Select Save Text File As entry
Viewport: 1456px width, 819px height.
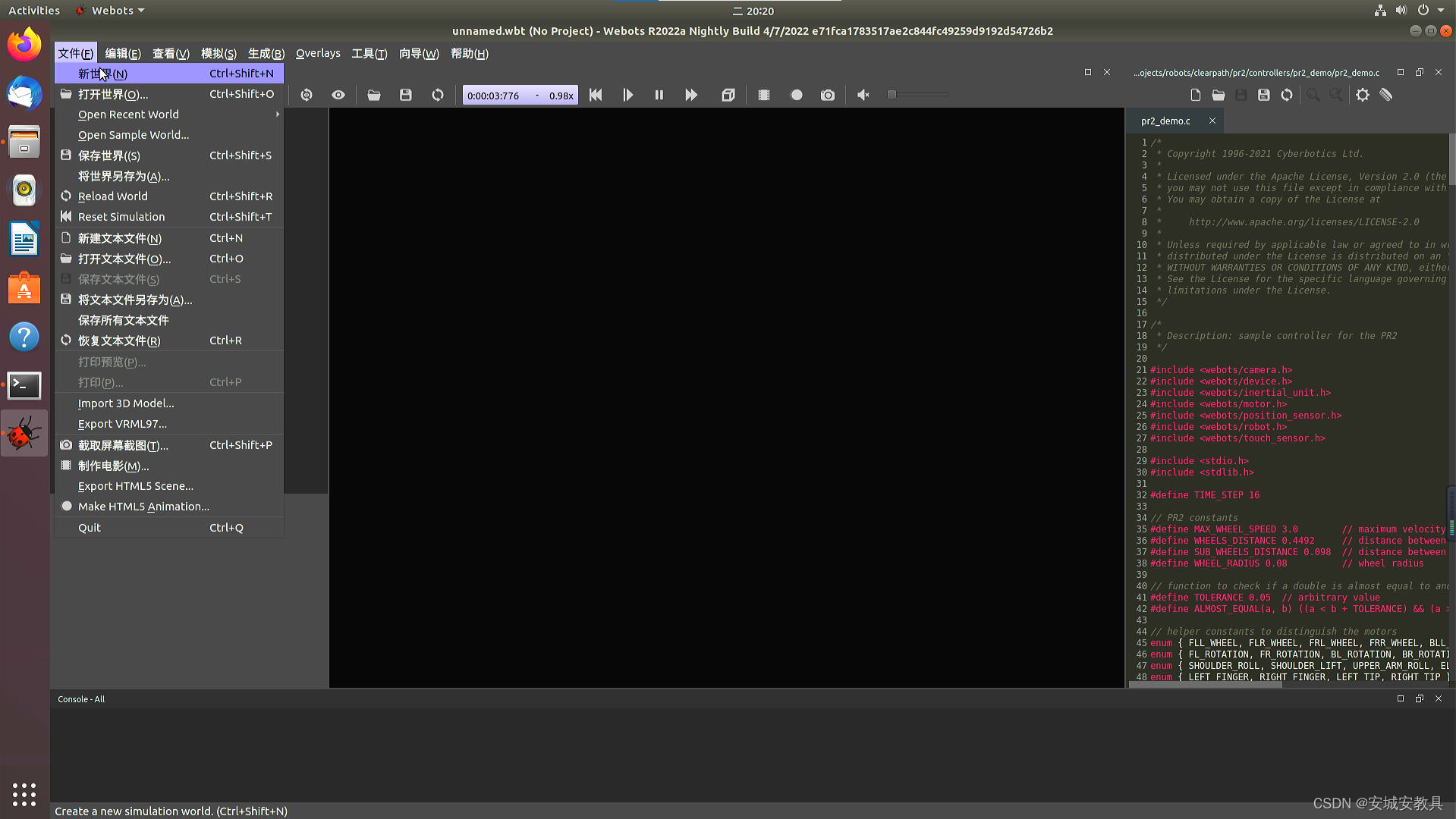point(169,300)
